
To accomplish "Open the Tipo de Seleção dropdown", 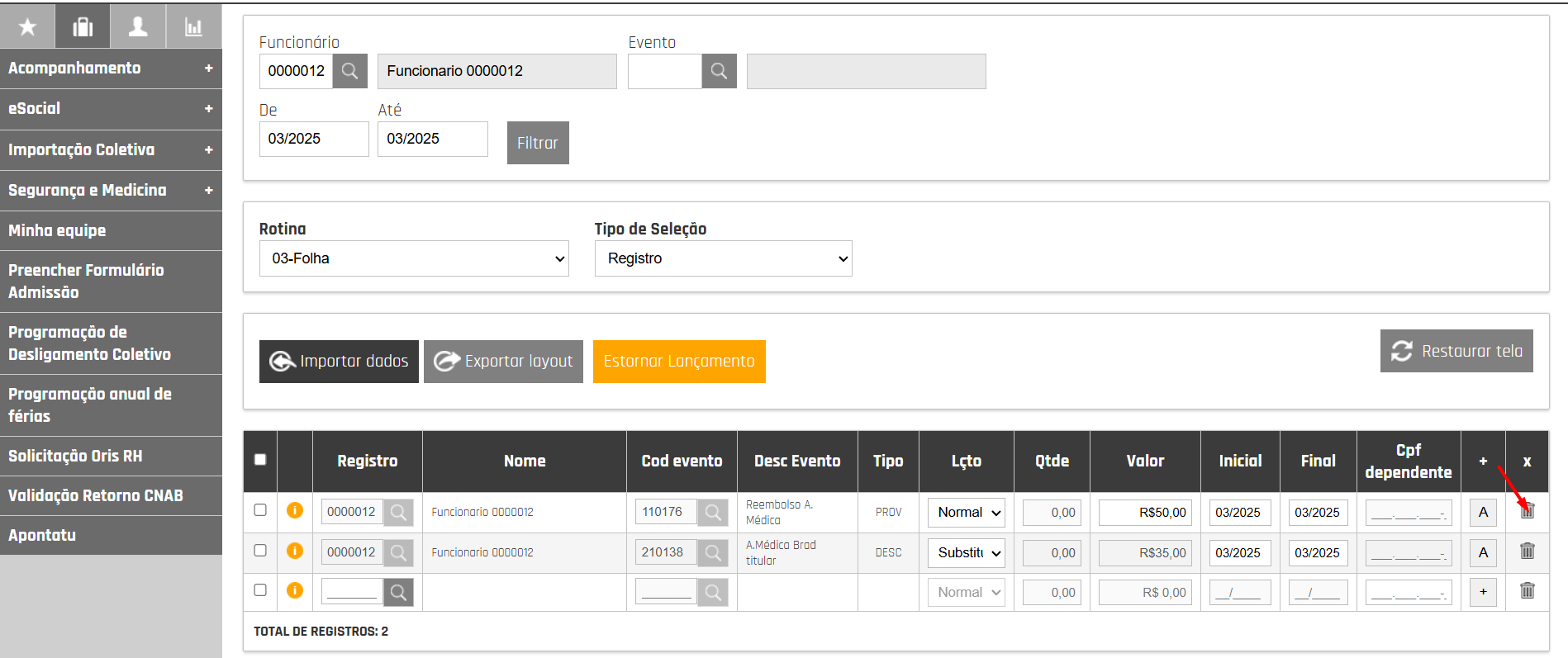I will [x=723, y=258].
